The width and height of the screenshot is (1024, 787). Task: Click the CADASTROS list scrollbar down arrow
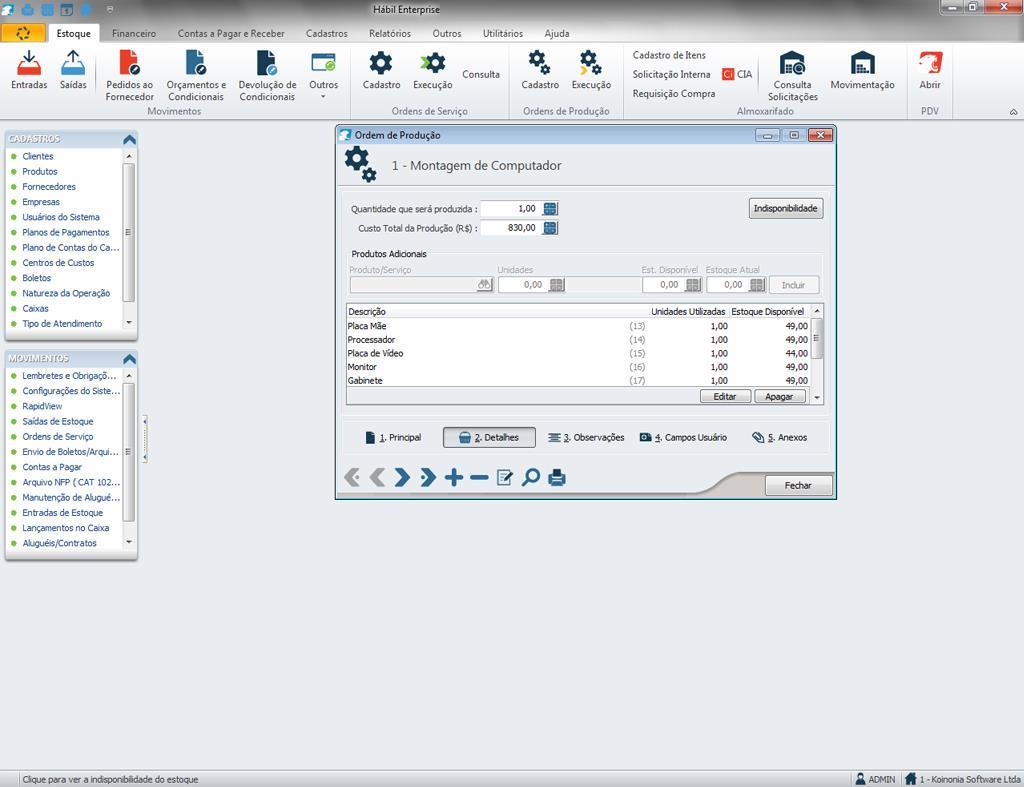click(x=129, y=323)
